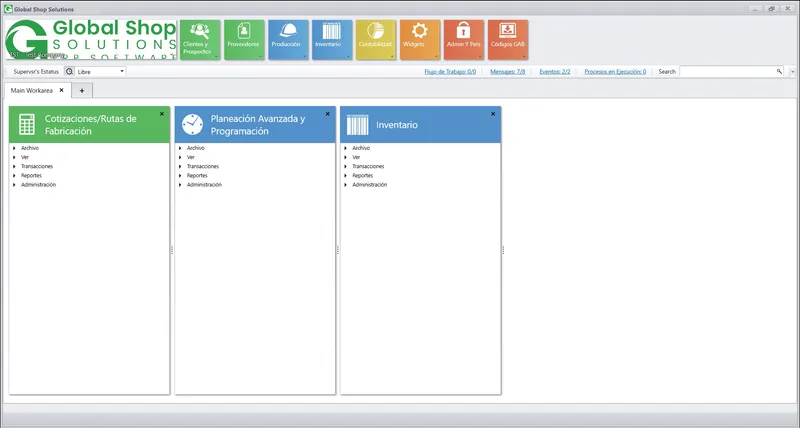Click the supervisor status lookup icon
The width and height of the screenshot is (800, 428).
point(69,71)
